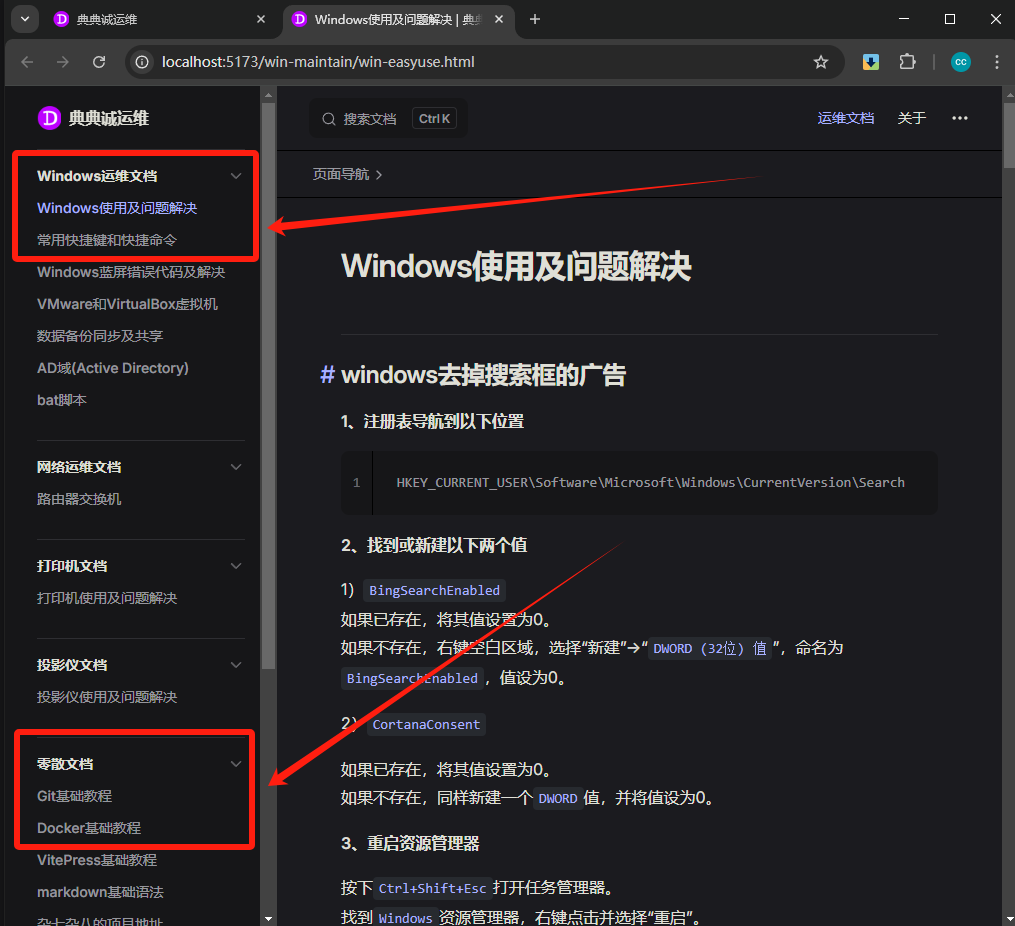The image size is (1015, 926).
Task: Collapse the 打印机文档 section chevron
Action: (236, 566)
